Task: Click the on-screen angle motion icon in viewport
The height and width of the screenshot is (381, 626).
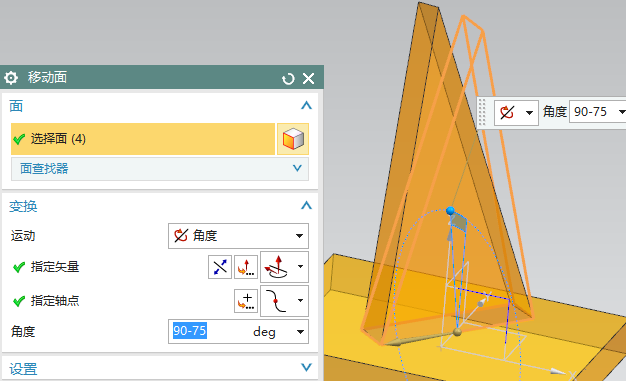Action: tap(507, 113)
